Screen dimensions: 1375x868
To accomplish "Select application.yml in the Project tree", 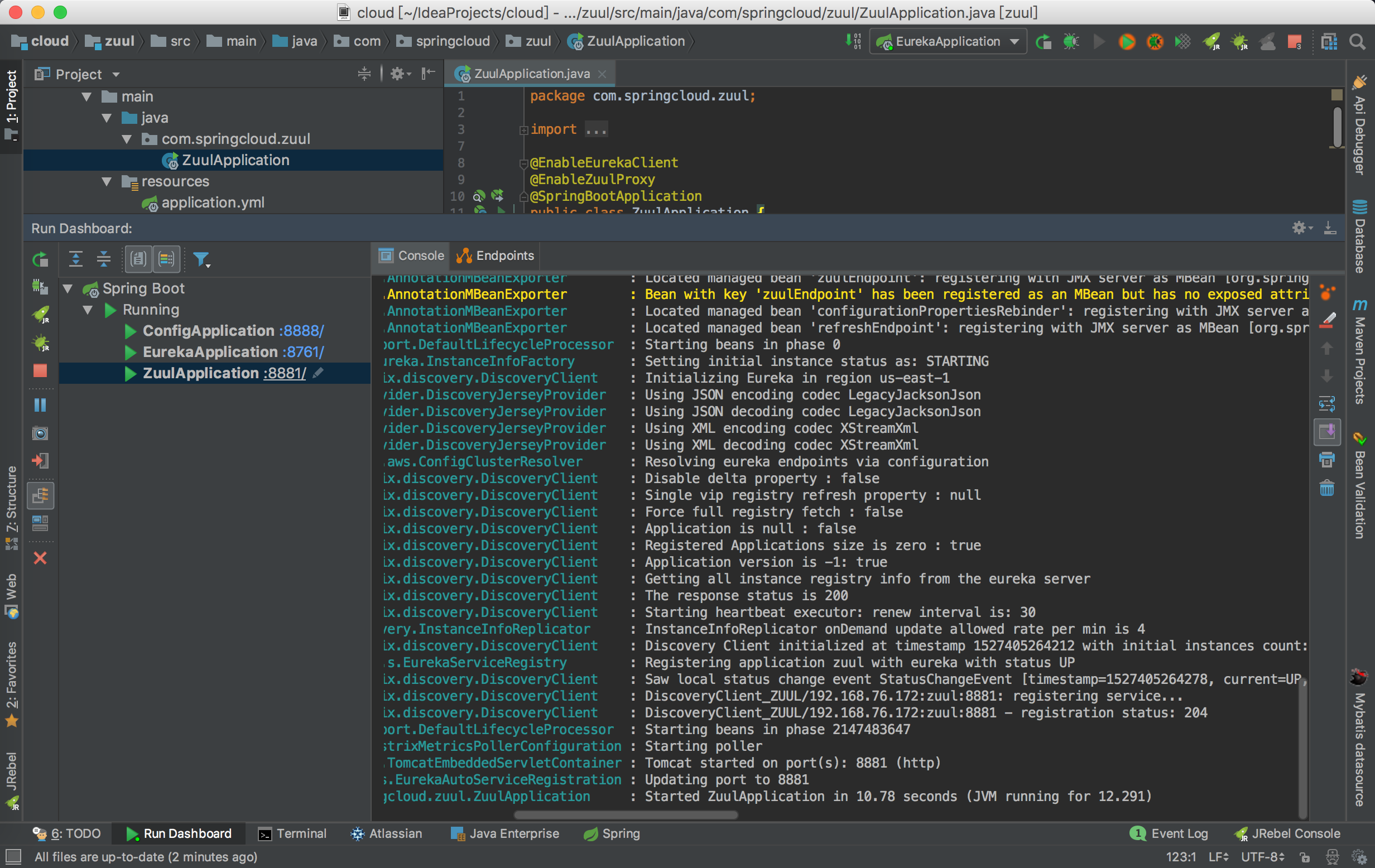I will pos(212,202).
